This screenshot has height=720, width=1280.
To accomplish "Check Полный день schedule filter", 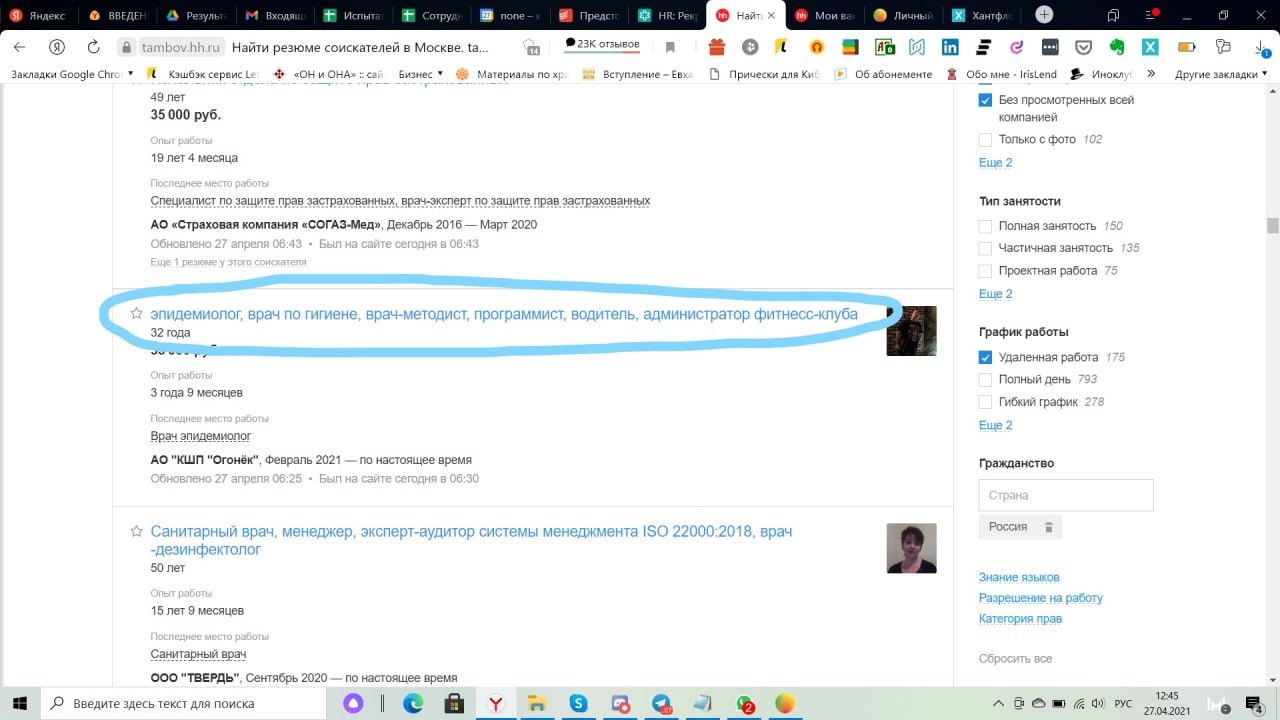I will 985,380.
